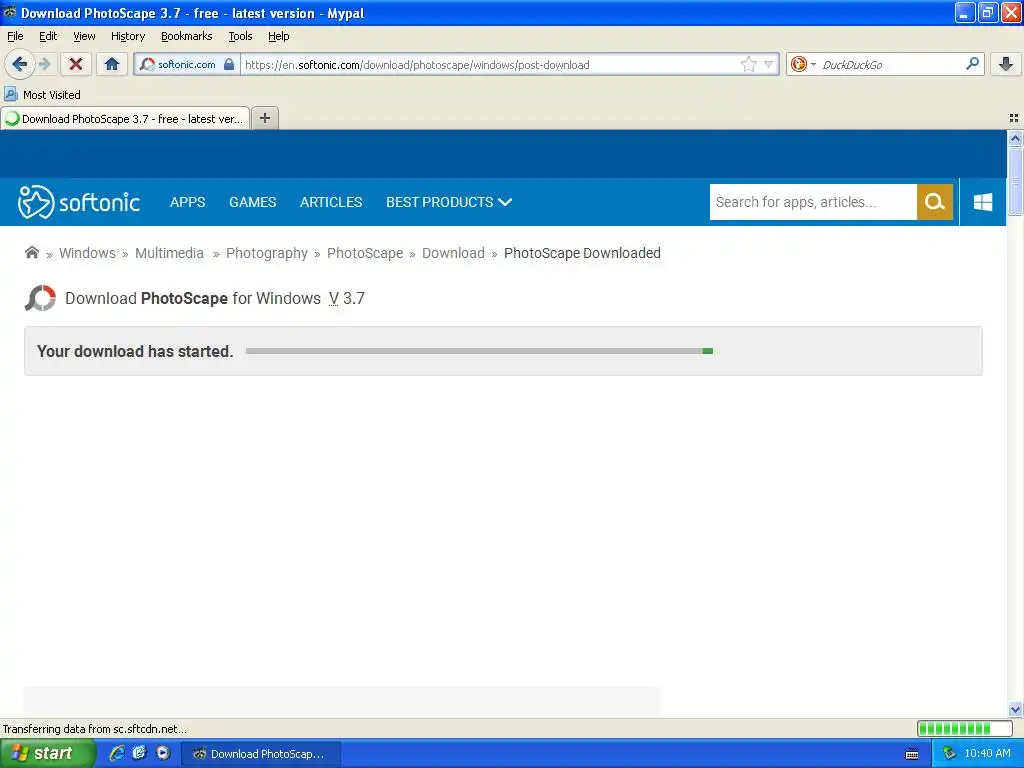Open the URL history dropdown arrow

click(x=769, y=64)
